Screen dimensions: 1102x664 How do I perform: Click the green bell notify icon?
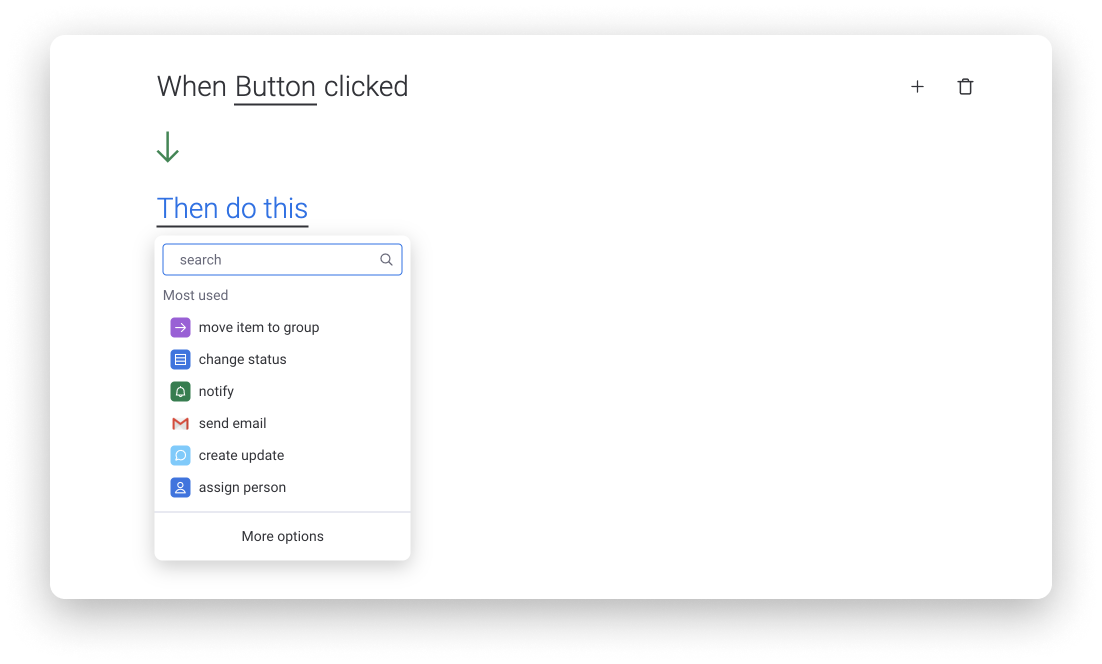(x=181, y=391)
